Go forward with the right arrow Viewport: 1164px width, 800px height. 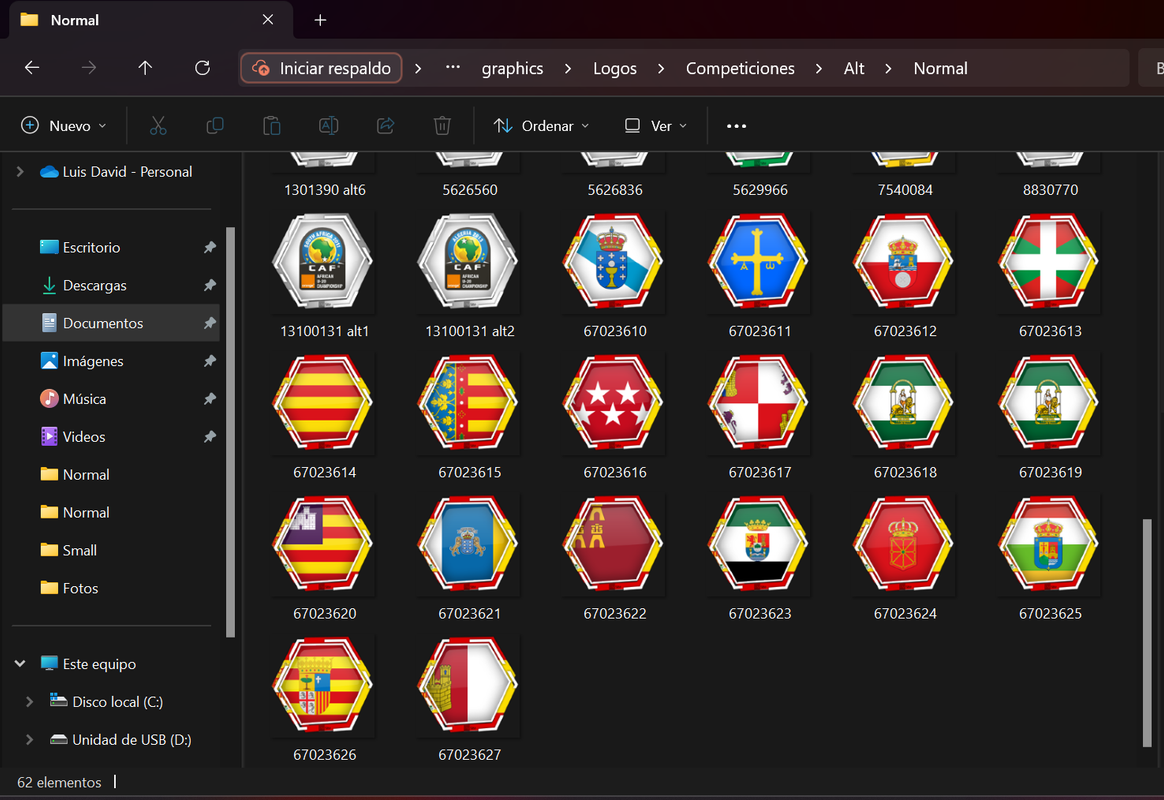point(88,68)
